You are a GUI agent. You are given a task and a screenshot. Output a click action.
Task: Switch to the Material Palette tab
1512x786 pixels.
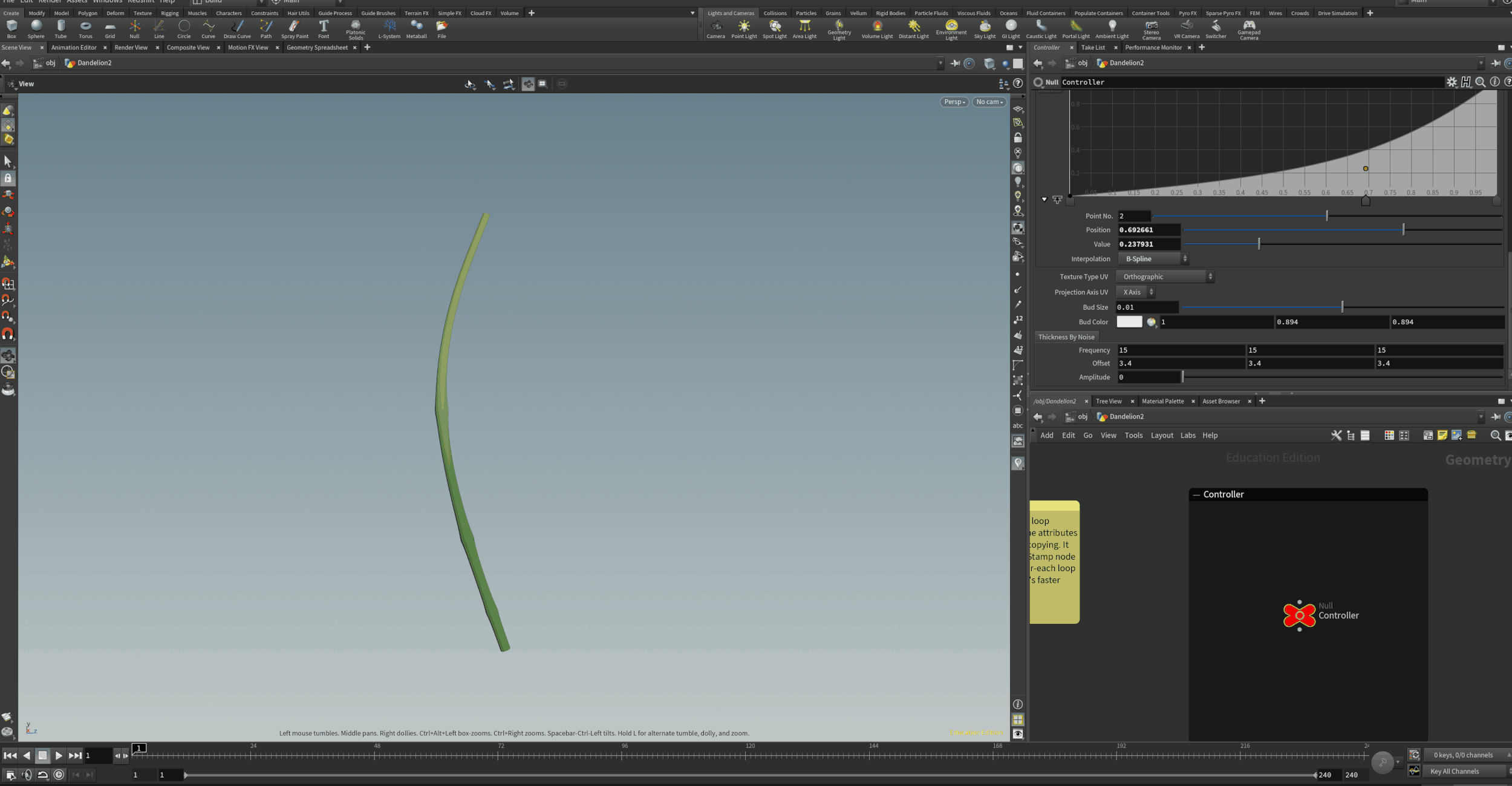coord(1162,401)
